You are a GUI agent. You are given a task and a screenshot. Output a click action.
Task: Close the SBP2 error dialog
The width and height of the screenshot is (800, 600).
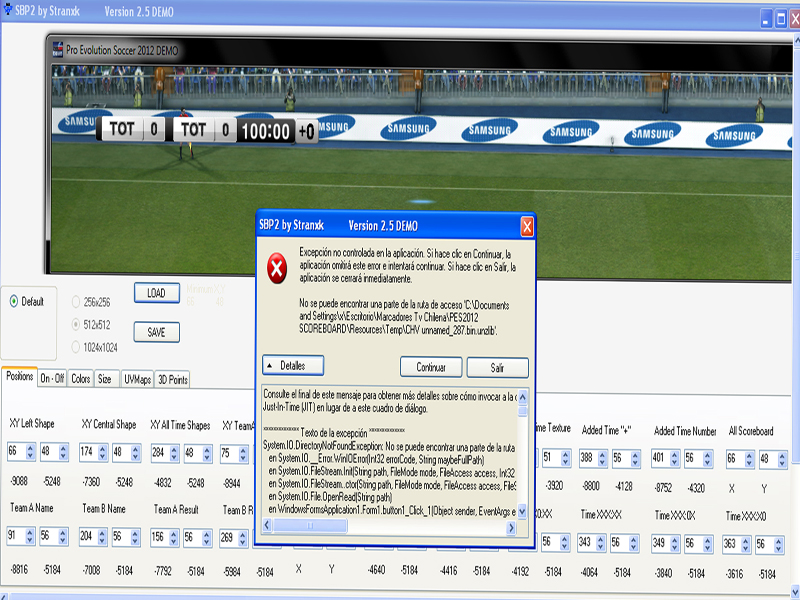(527, 227)
